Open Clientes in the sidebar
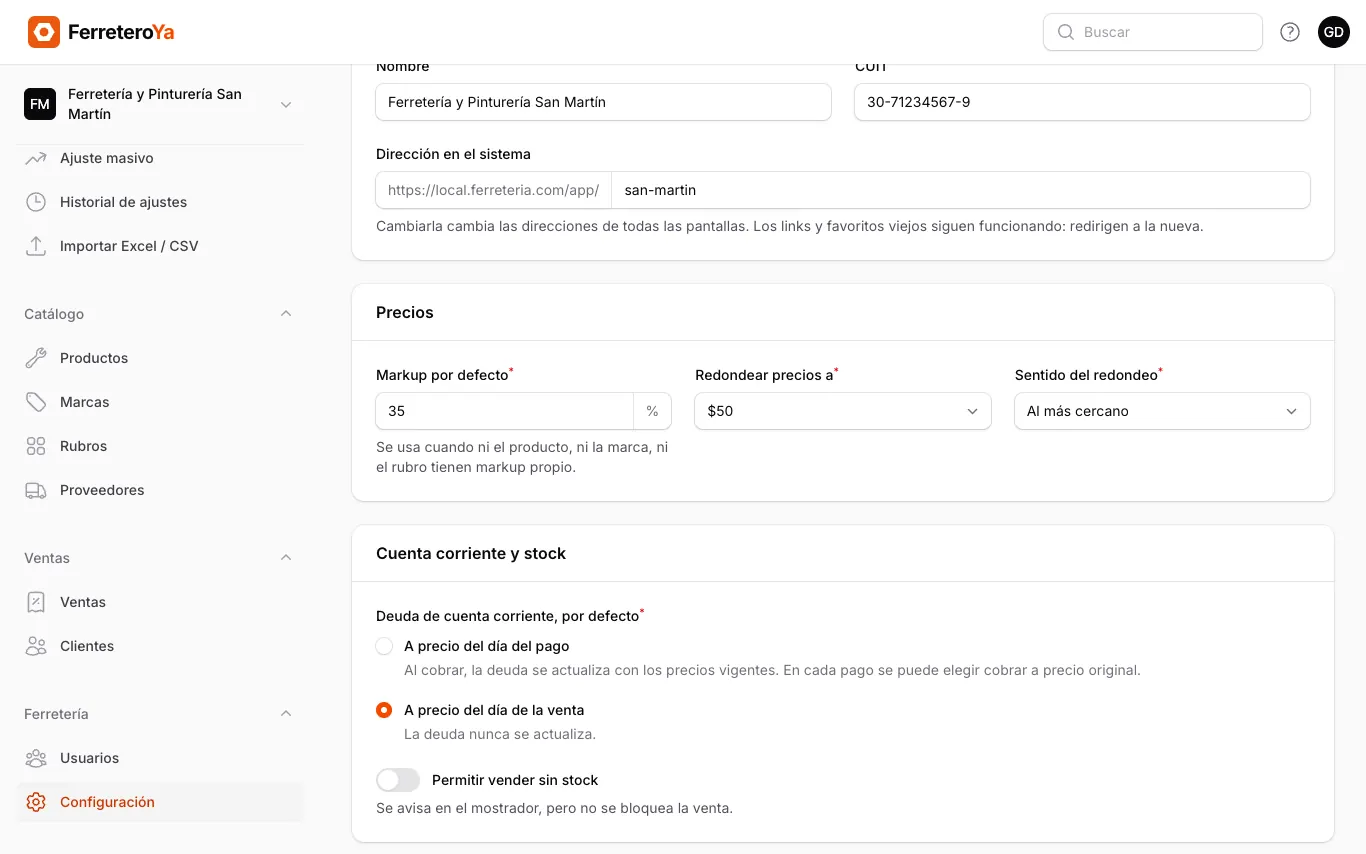The height and width of the screenshot is (854, 1366). [160, 646]
